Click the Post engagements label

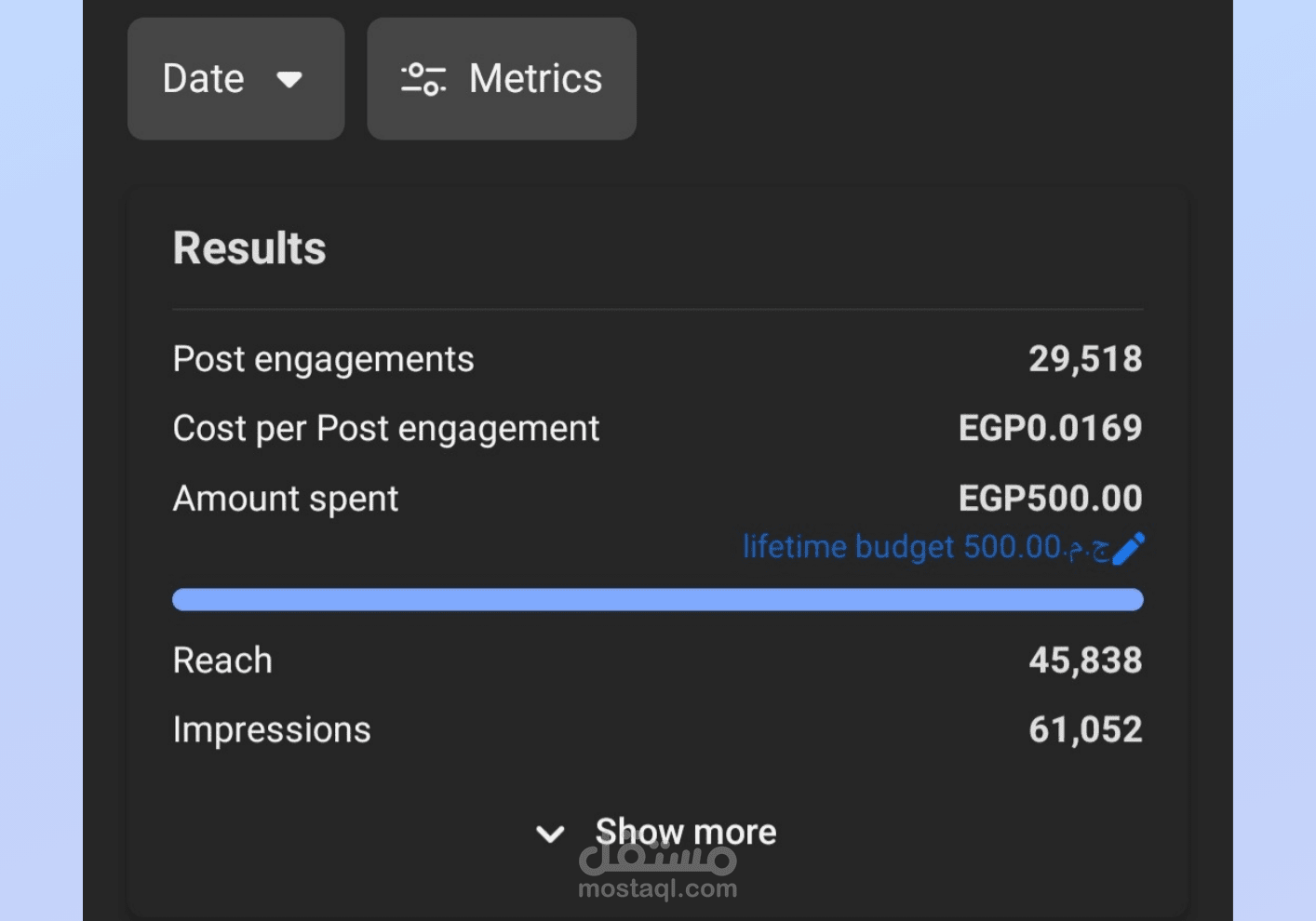click(323, 359)
